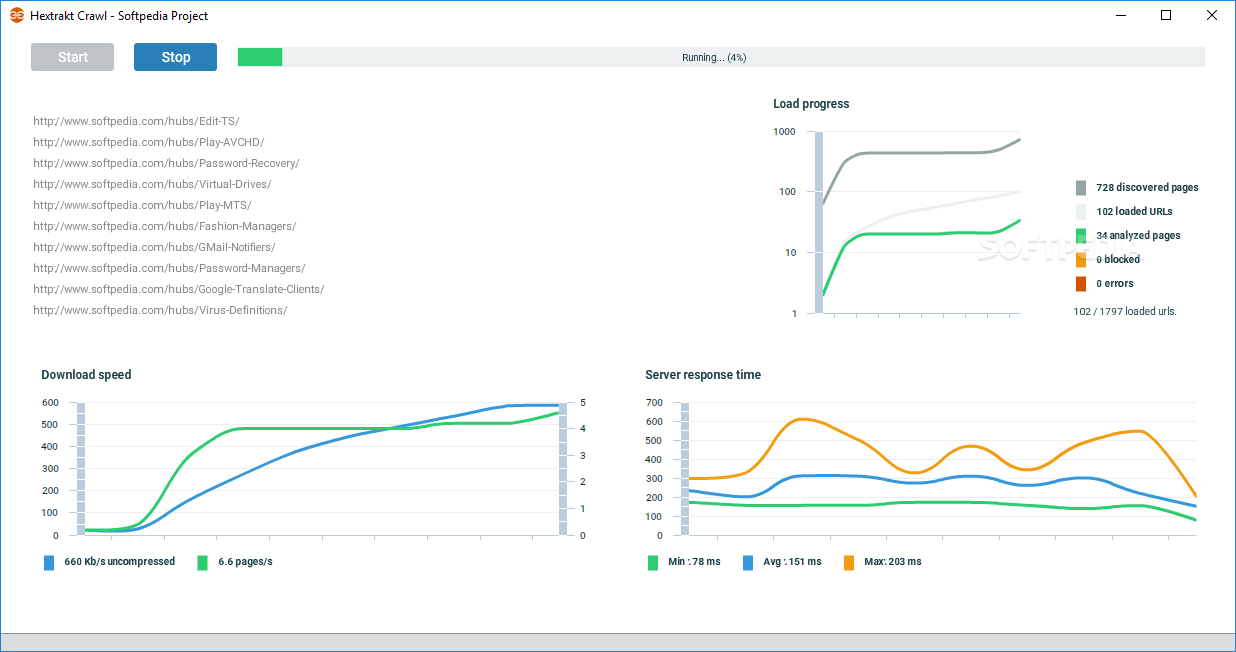Click the green analyzed pages legend swatch
1236x652 pixels.
pos(1081,236)
